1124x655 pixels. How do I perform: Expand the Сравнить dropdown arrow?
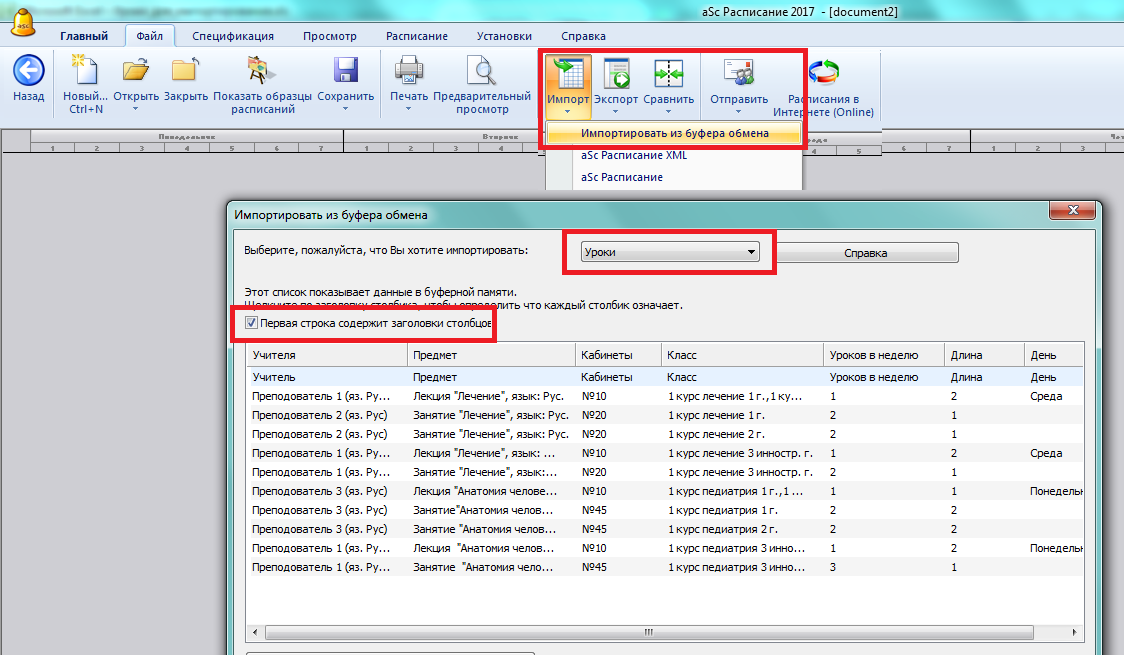coord(668,112)
